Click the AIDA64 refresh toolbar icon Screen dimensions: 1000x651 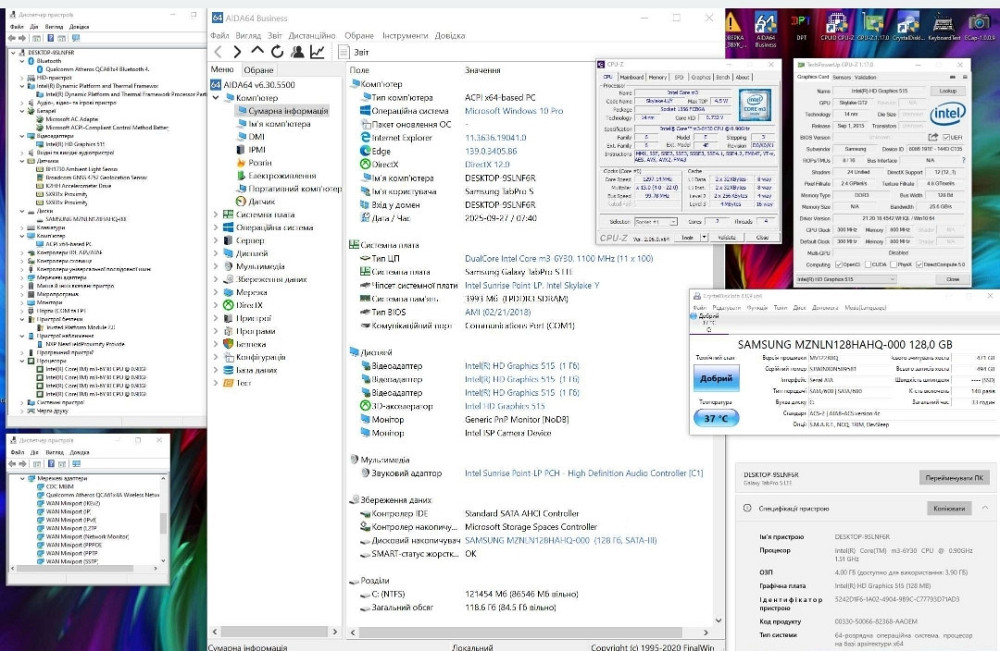pos(277,51)
